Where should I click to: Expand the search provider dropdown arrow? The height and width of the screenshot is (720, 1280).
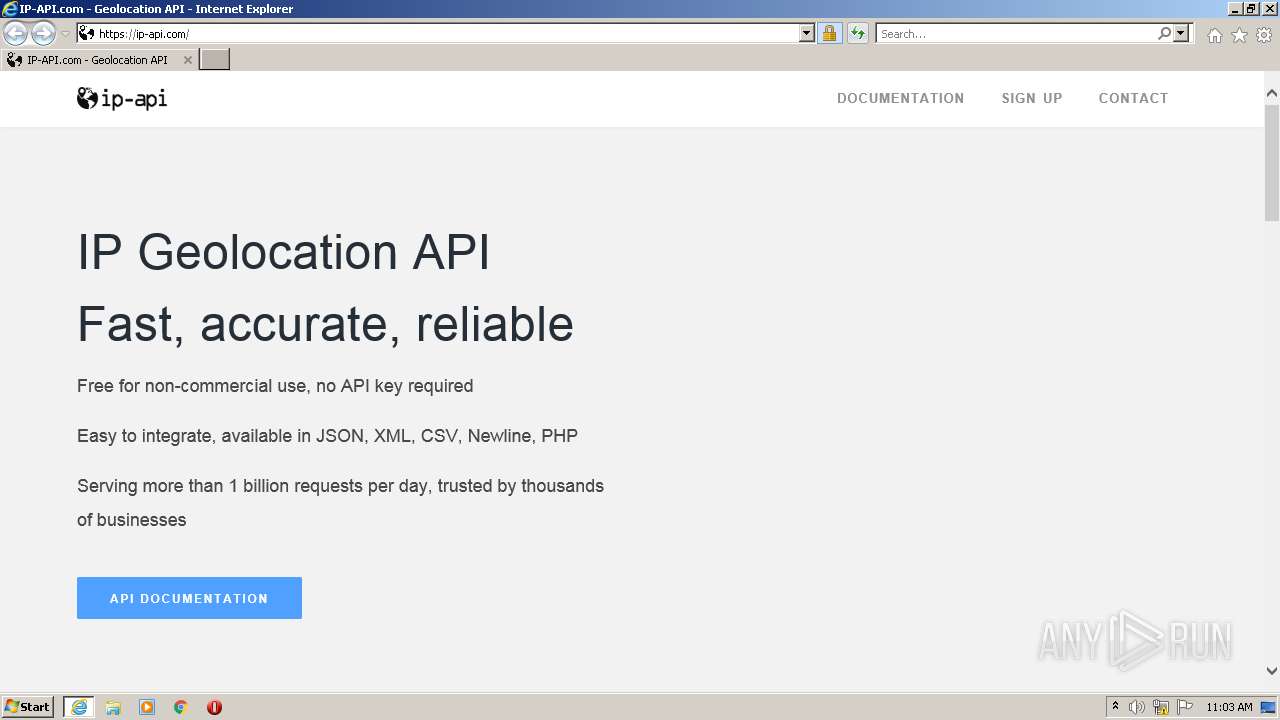(x=1181, y=34)
